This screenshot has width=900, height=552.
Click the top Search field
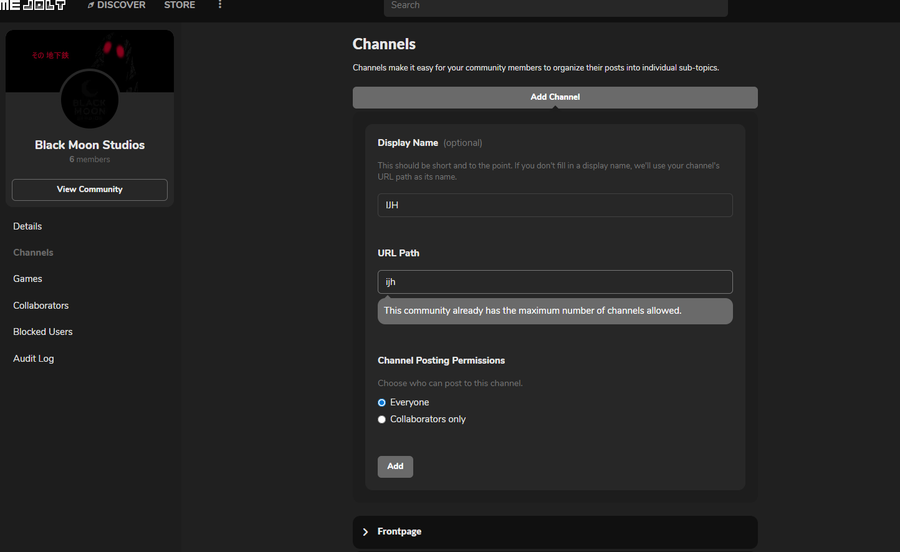click(x=555, y=6)
